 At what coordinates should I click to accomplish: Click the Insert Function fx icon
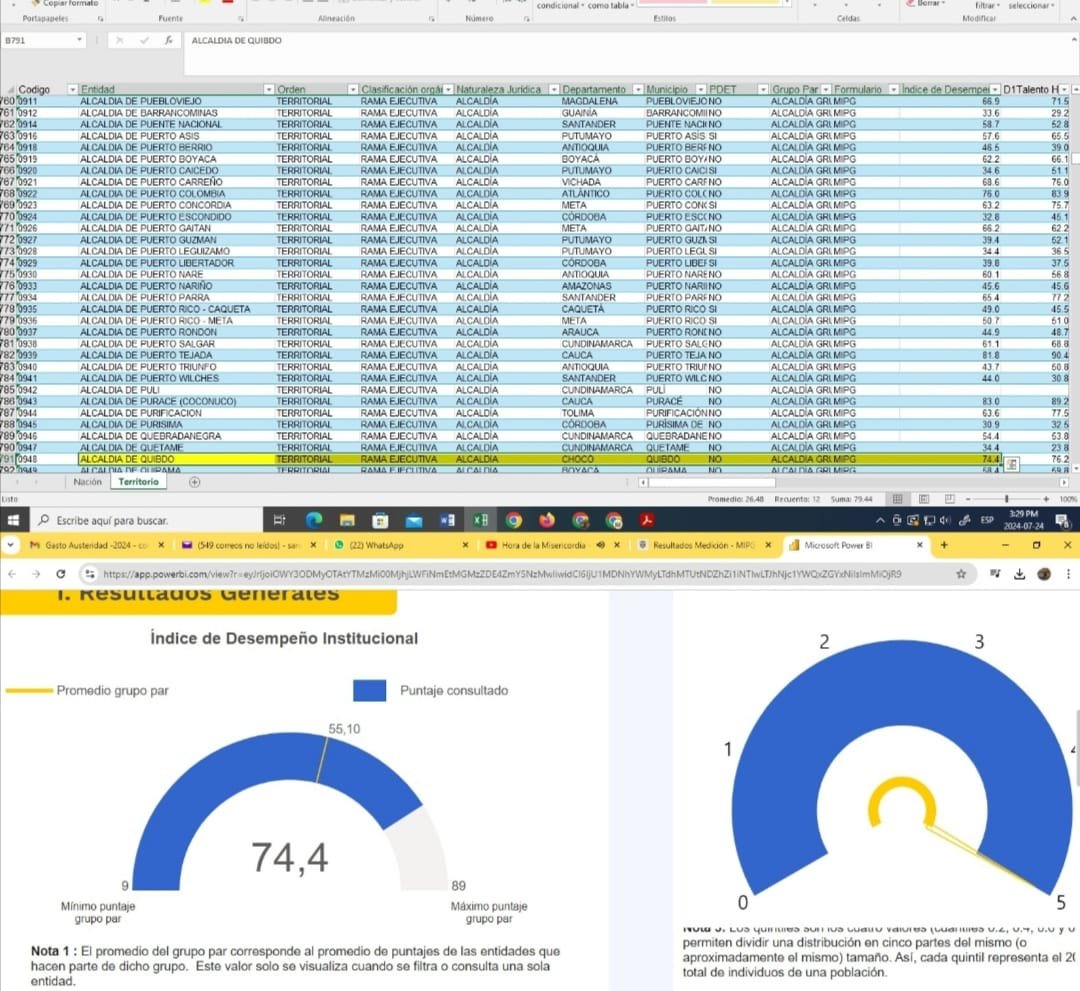point(169,41)
